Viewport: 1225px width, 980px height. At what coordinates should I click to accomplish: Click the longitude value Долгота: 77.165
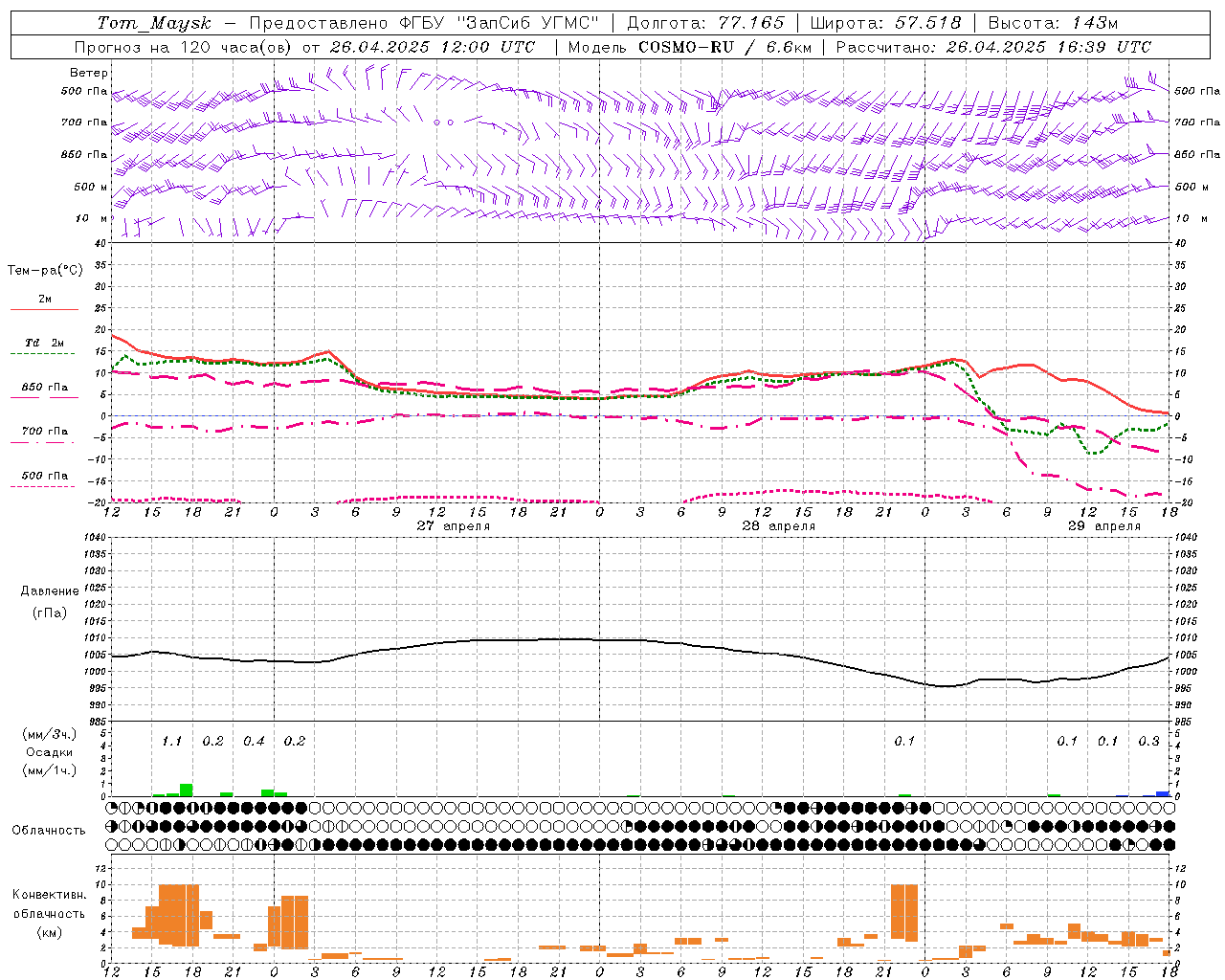click(705, 23)
